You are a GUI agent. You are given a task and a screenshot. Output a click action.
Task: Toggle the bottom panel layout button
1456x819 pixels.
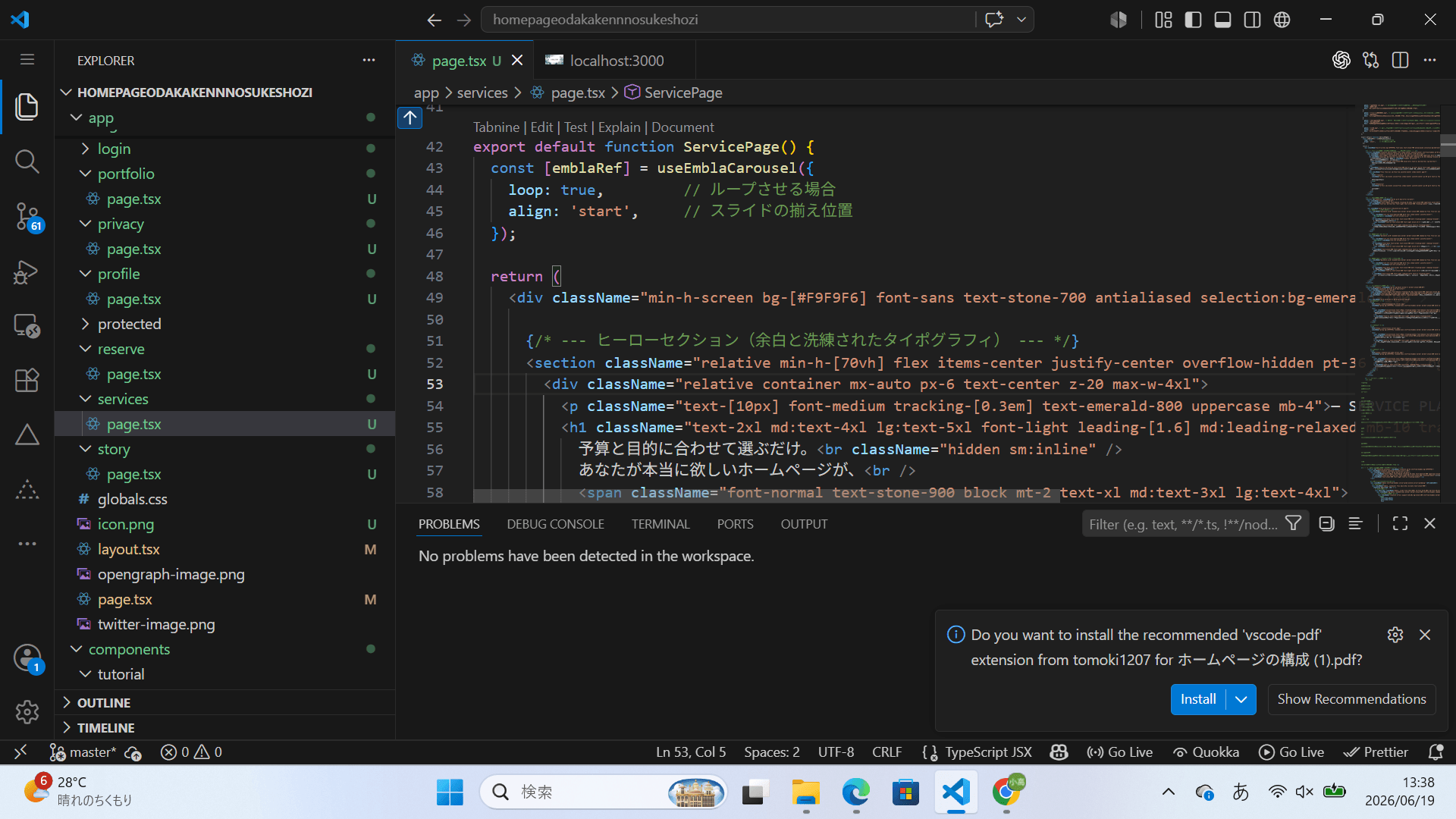click(1222, 20)
